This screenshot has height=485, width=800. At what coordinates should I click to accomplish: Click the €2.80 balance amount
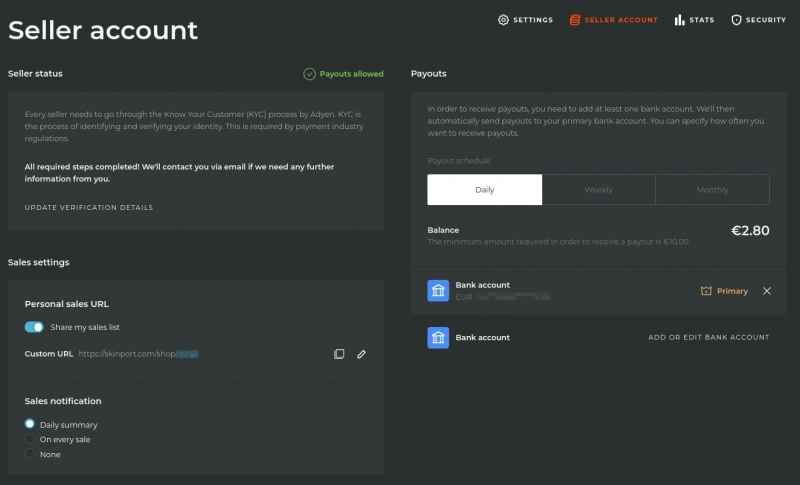(750, 231)
